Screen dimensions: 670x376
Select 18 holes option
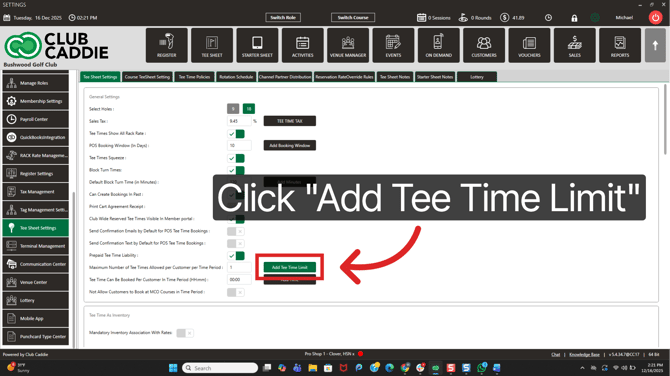tap(249, 109)
